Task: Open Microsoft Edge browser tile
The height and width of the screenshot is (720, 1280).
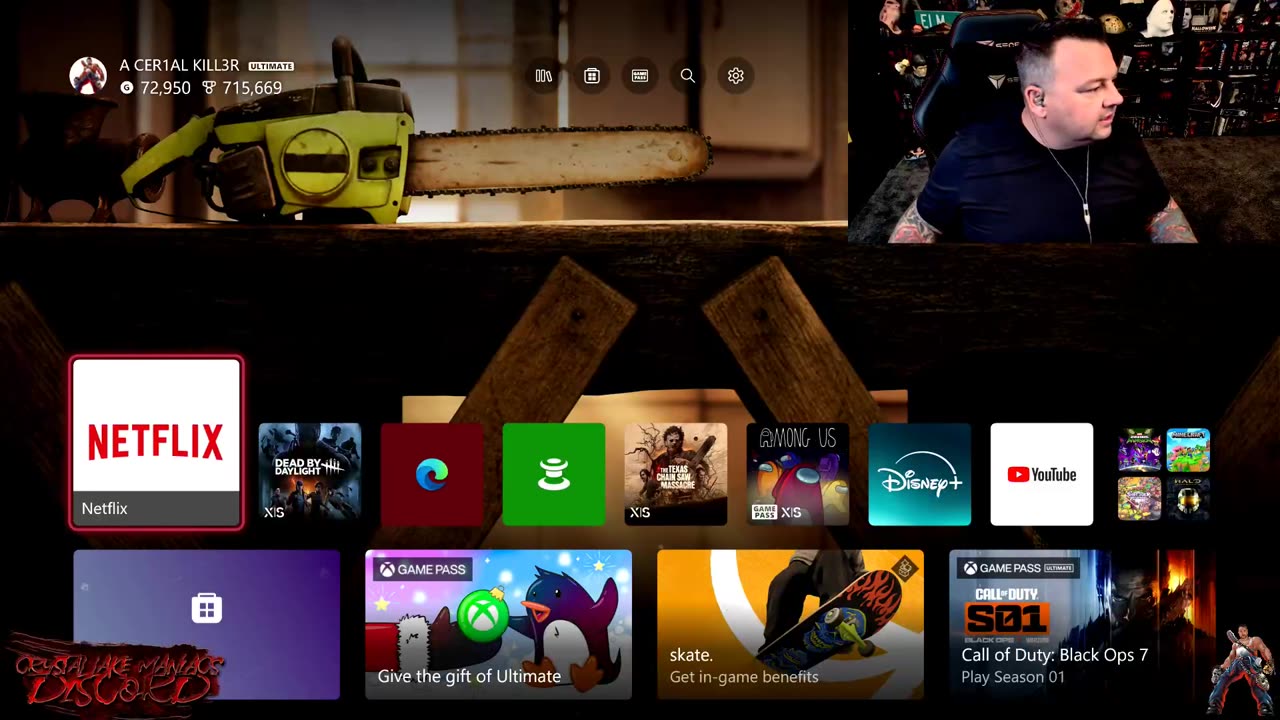Action: [x=432, y=474]
